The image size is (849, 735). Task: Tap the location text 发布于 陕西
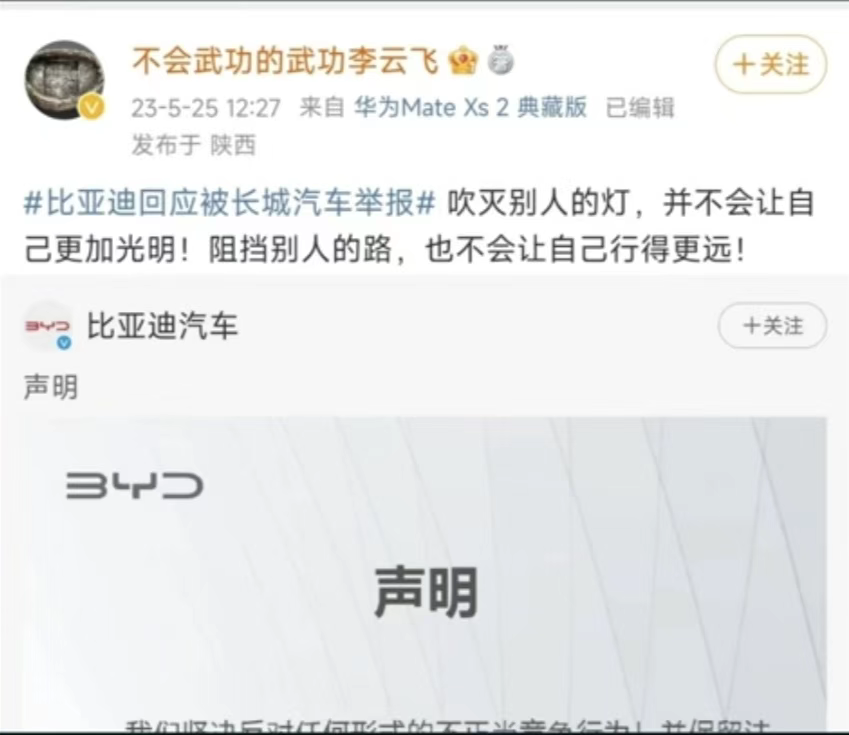[x=194, y=145]
